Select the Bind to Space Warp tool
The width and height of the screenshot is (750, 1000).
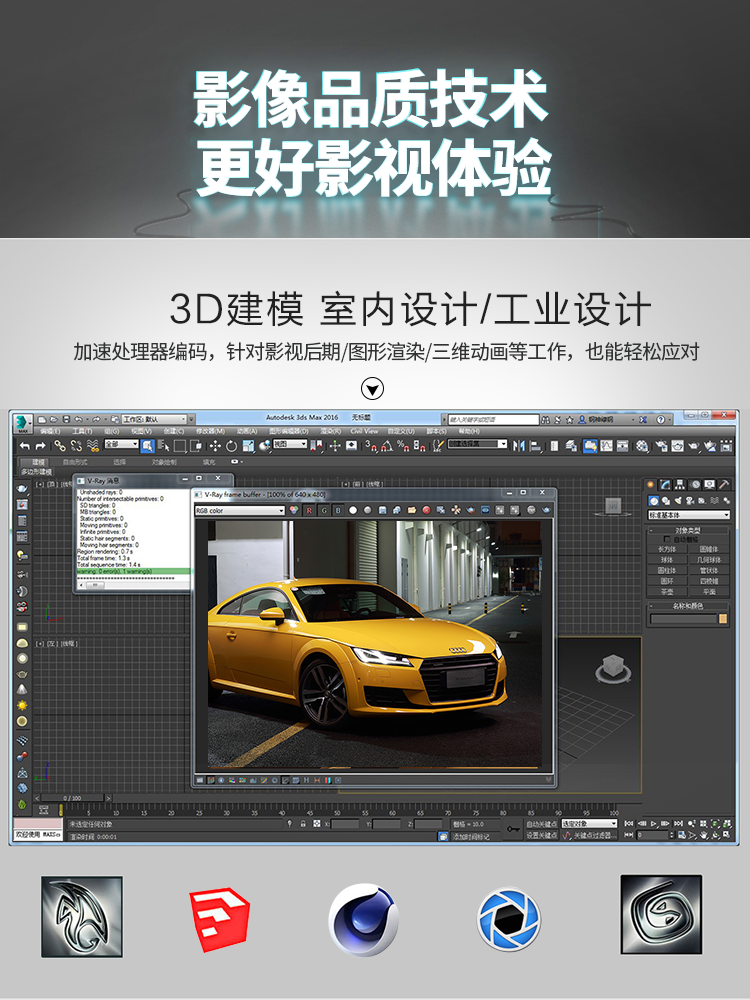pos(92,446)
